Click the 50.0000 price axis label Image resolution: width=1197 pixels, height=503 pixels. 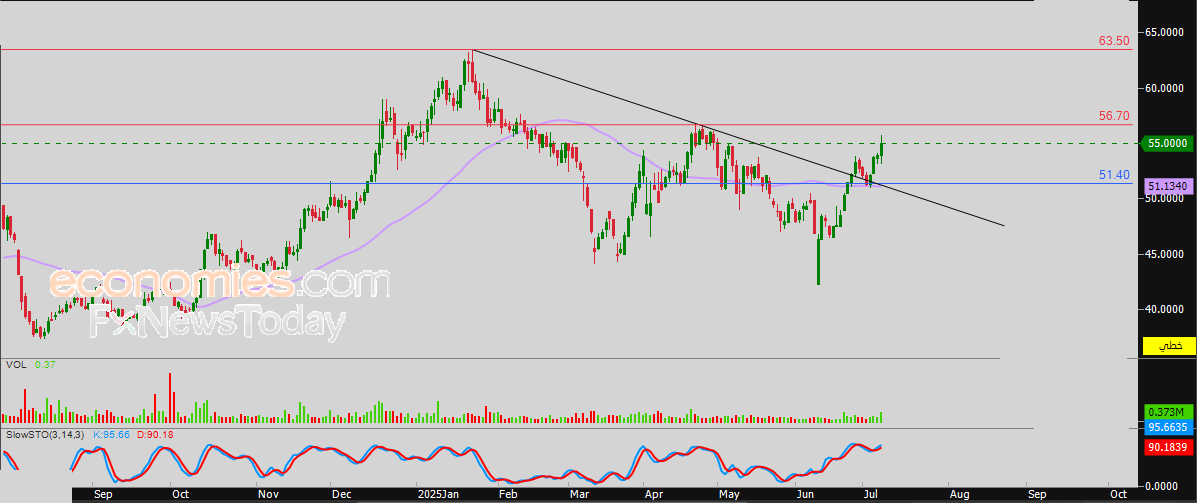1163,199
